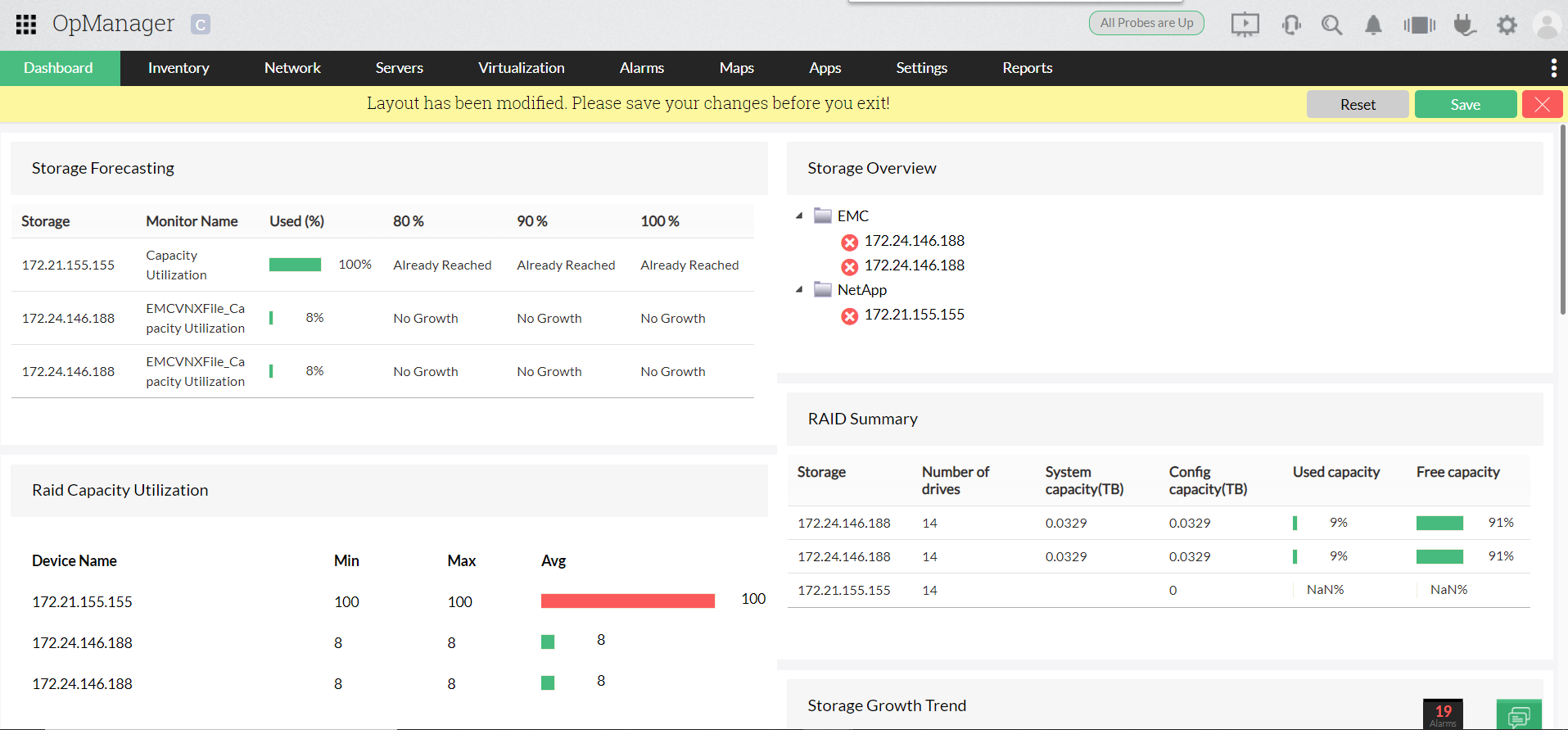
Task: Click the blue C badge beside OpManager
Action: [x=201, y=25]
